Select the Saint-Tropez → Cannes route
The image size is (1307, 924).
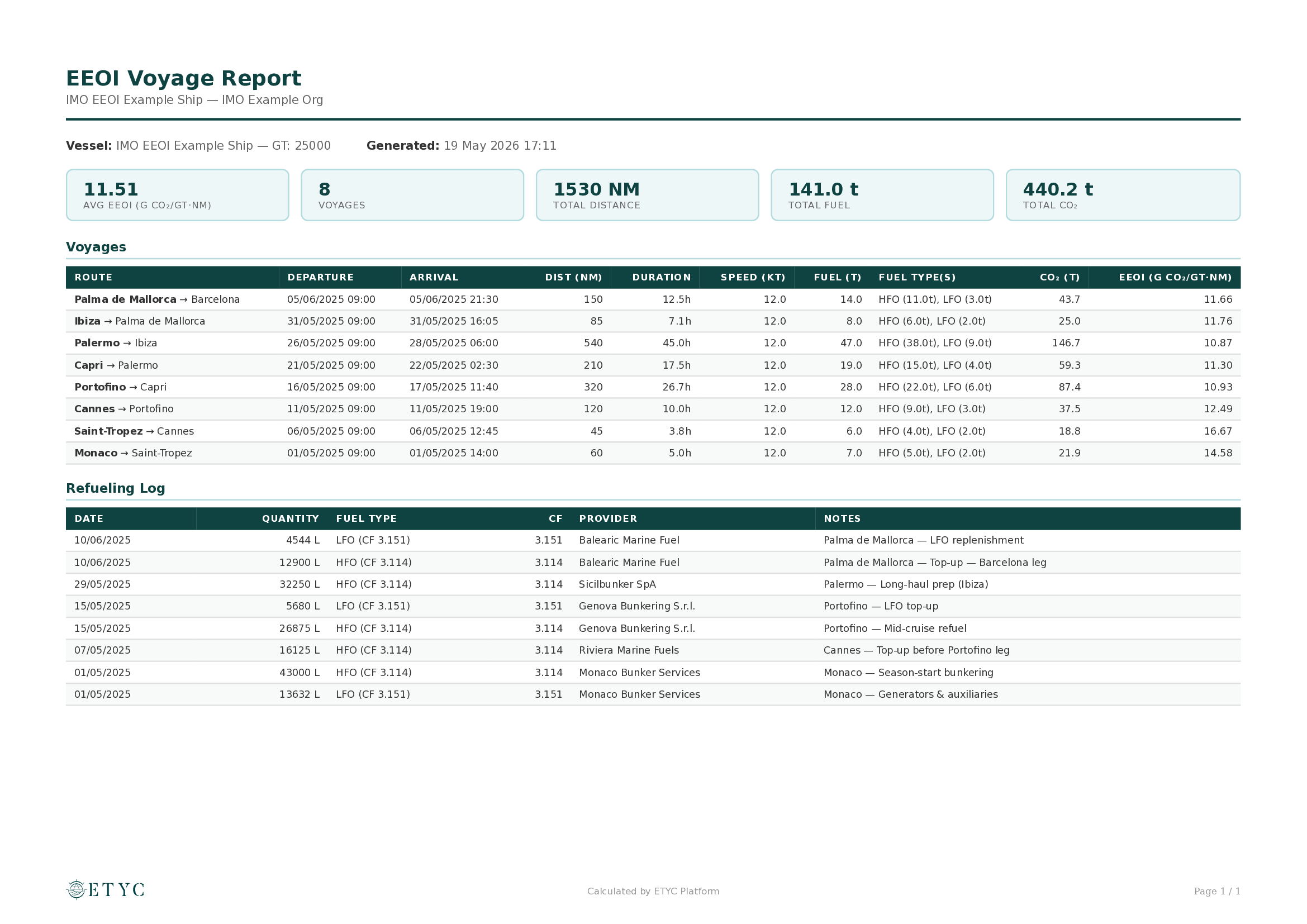[x=134, y=431]
